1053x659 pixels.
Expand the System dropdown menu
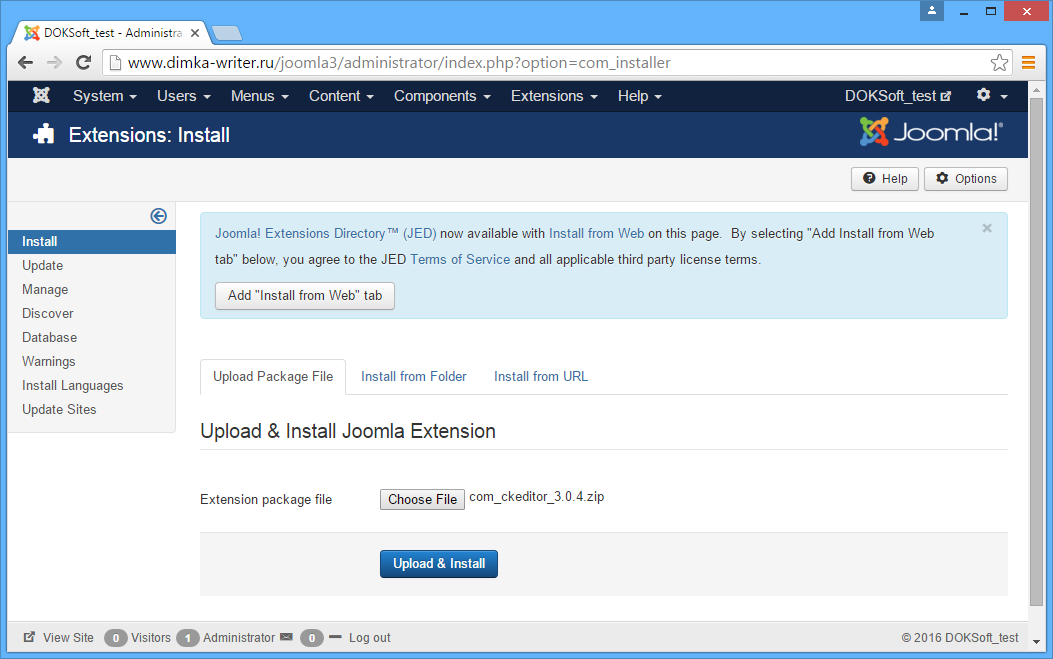[x=104, y=96]
